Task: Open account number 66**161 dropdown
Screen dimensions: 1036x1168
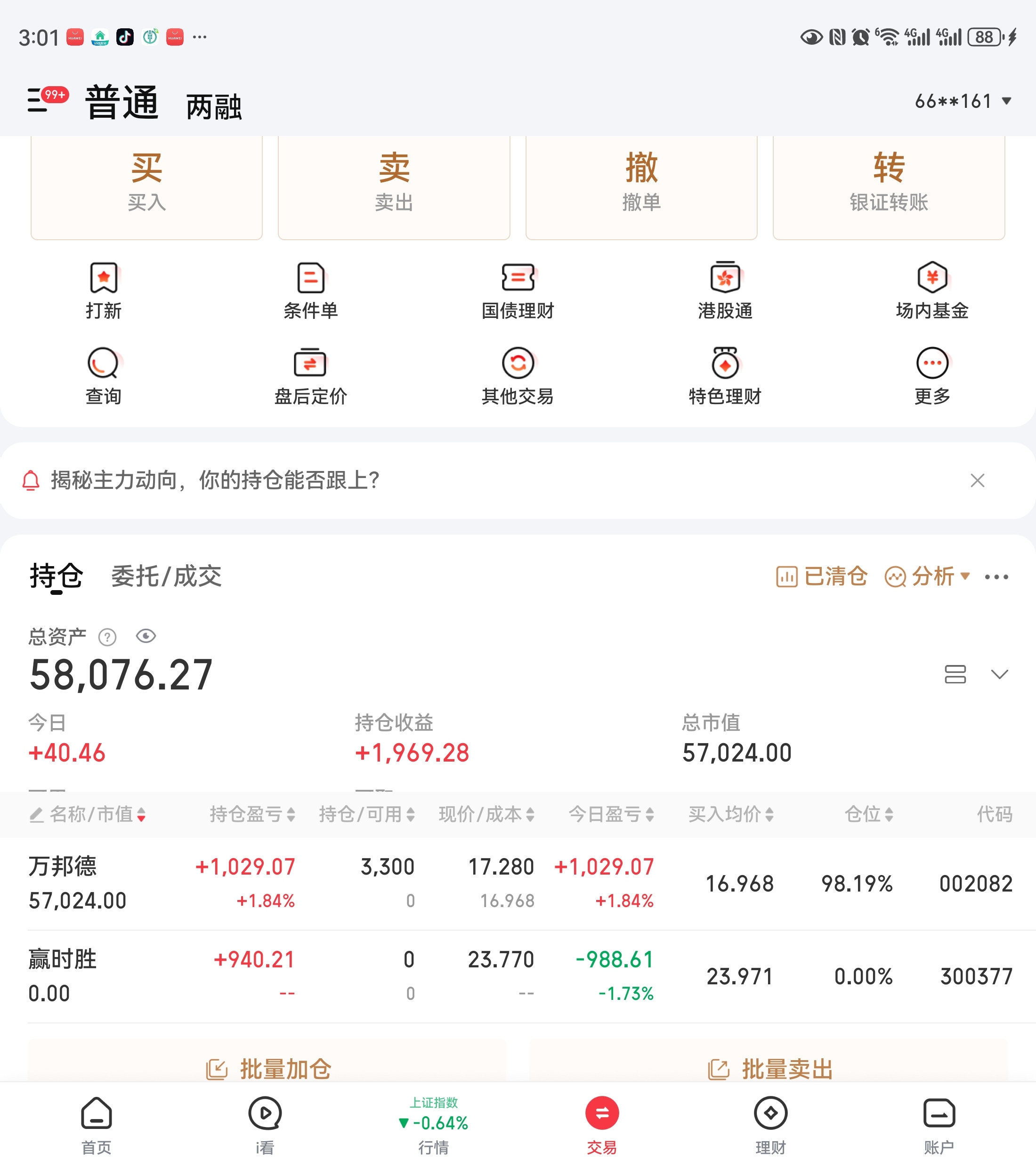Action: click(x=963, y=101)
